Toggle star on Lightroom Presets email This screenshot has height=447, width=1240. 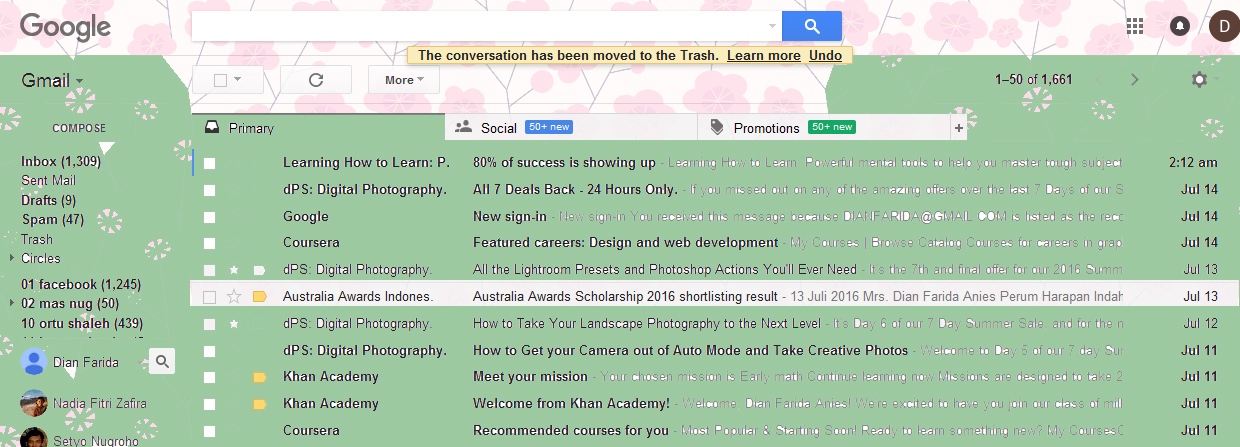(x=234, y=270)
